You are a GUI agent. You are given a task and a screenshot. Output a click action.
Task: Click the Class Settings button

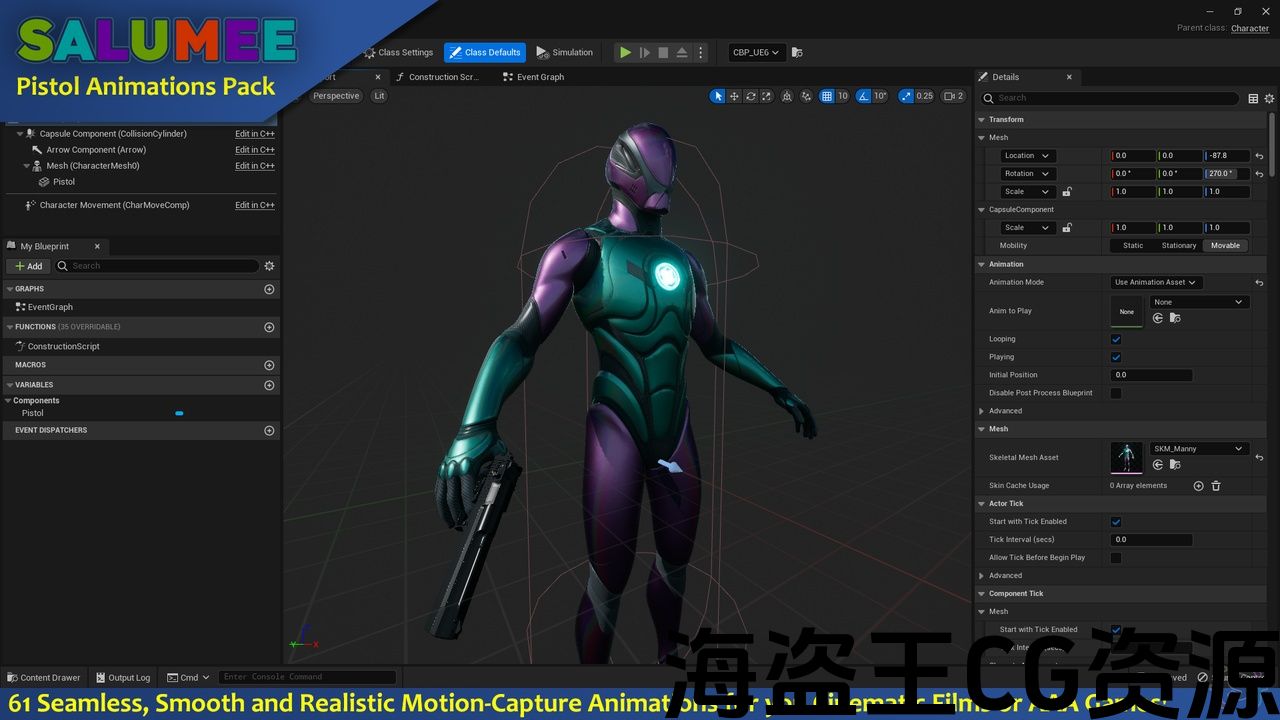(398, 52)
